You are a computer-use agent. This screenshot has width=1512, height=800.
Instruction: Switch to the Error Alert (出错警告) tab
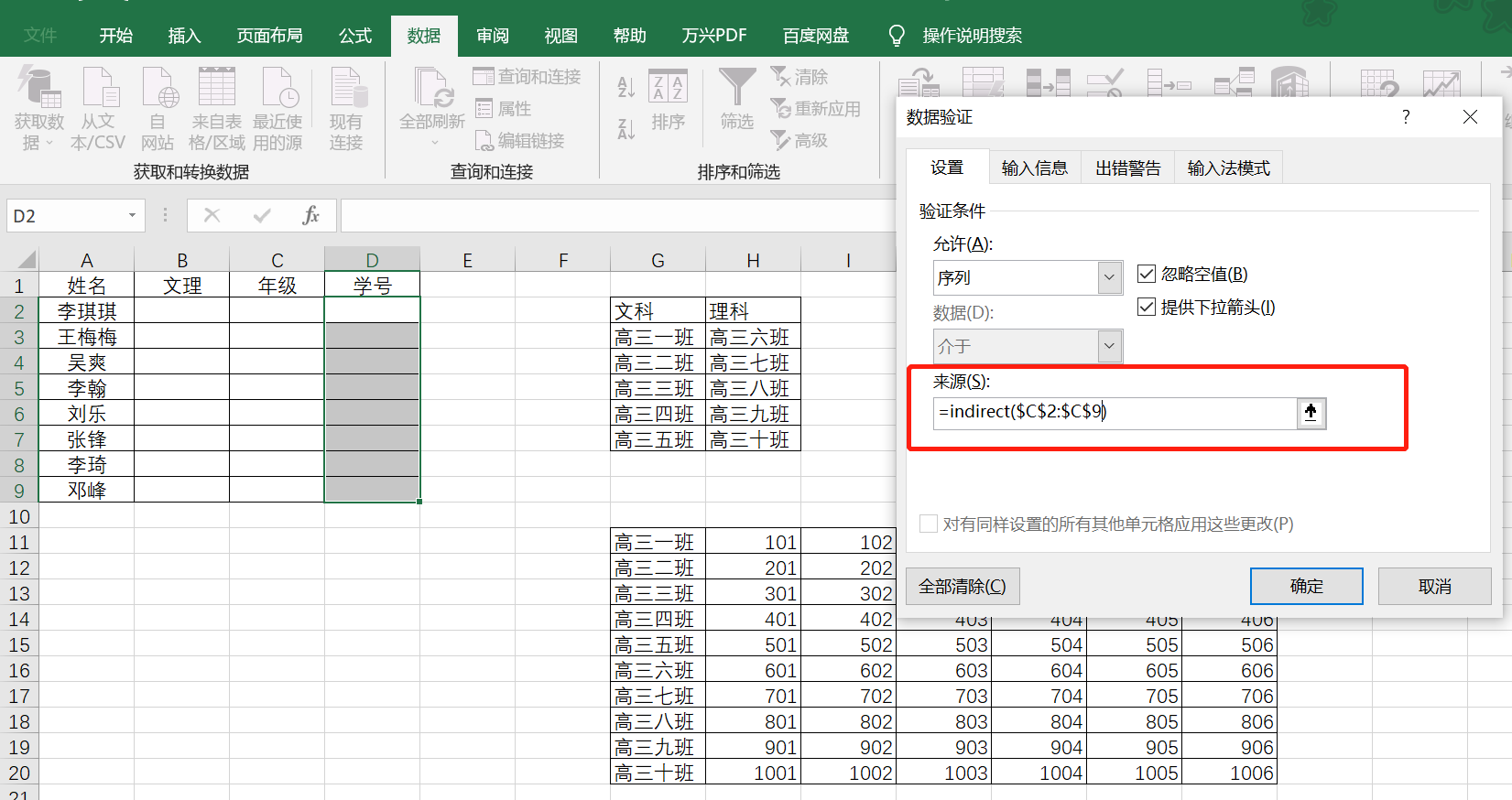1128,168
